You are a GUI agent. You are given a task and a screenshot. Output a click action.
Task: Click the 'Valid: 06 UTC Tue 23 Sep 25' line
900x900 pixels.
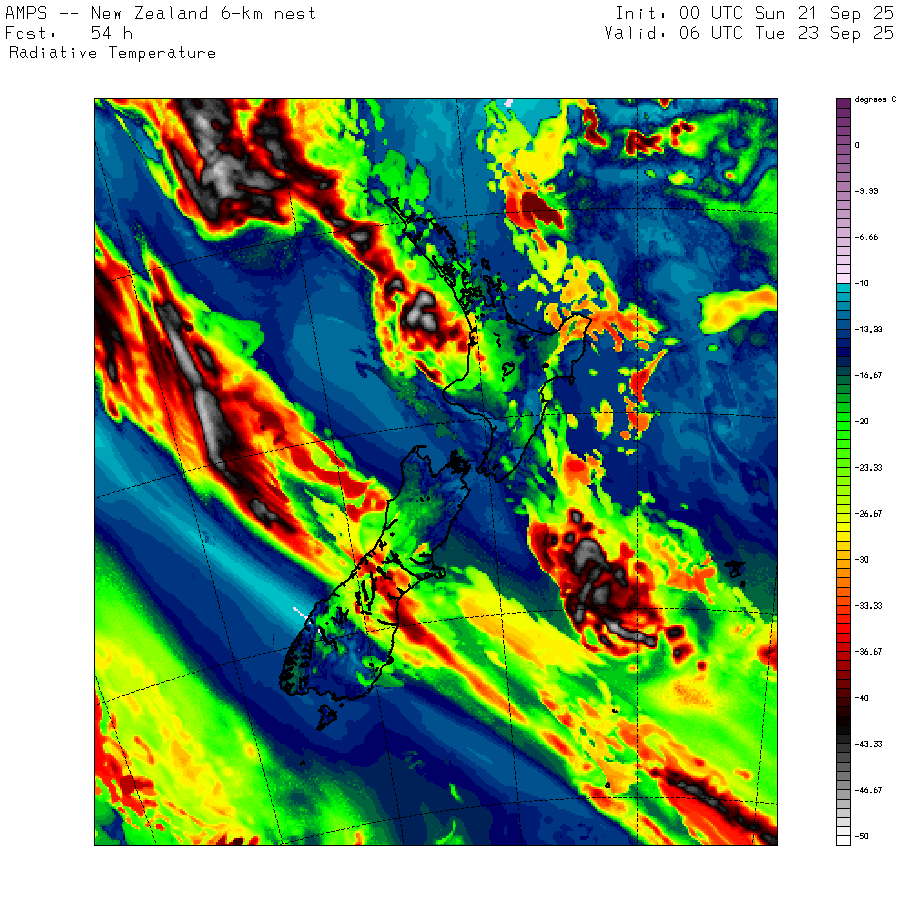[749, 33]
